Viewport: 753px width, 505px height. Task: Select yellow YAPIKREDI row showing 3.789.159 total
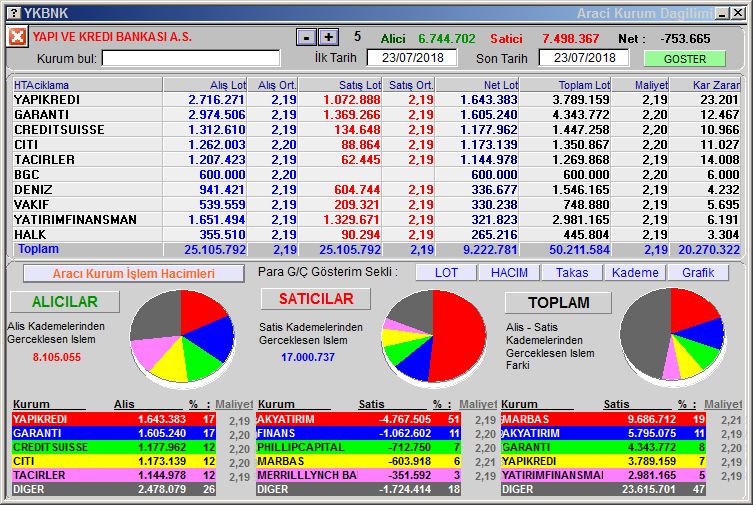point(603,461)
